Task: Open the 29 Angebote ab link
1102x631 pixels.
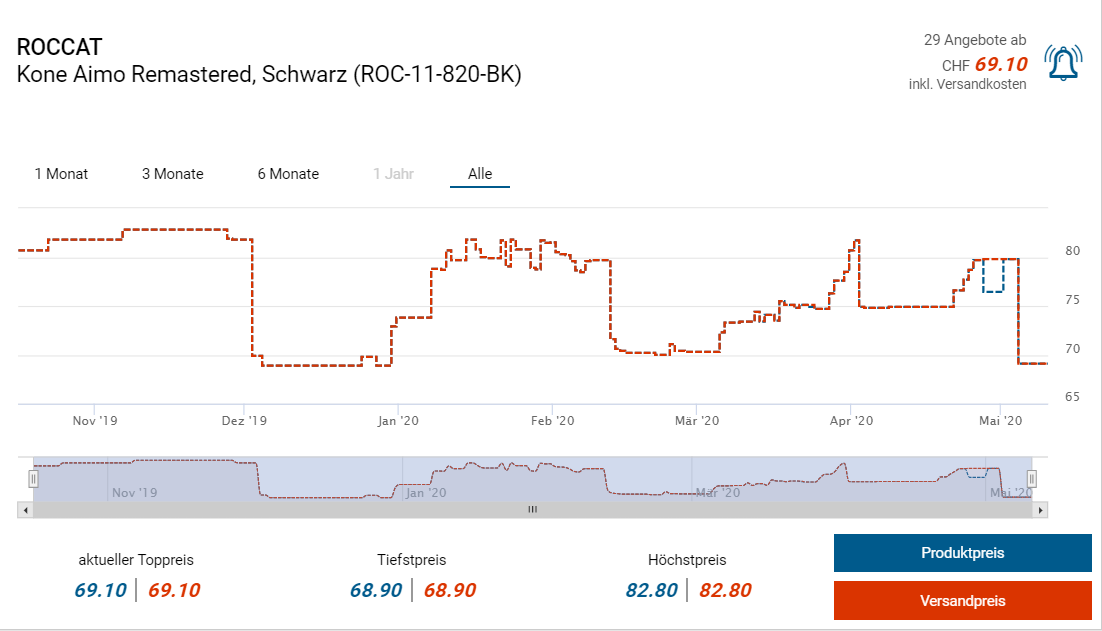Action: (974, 41)
